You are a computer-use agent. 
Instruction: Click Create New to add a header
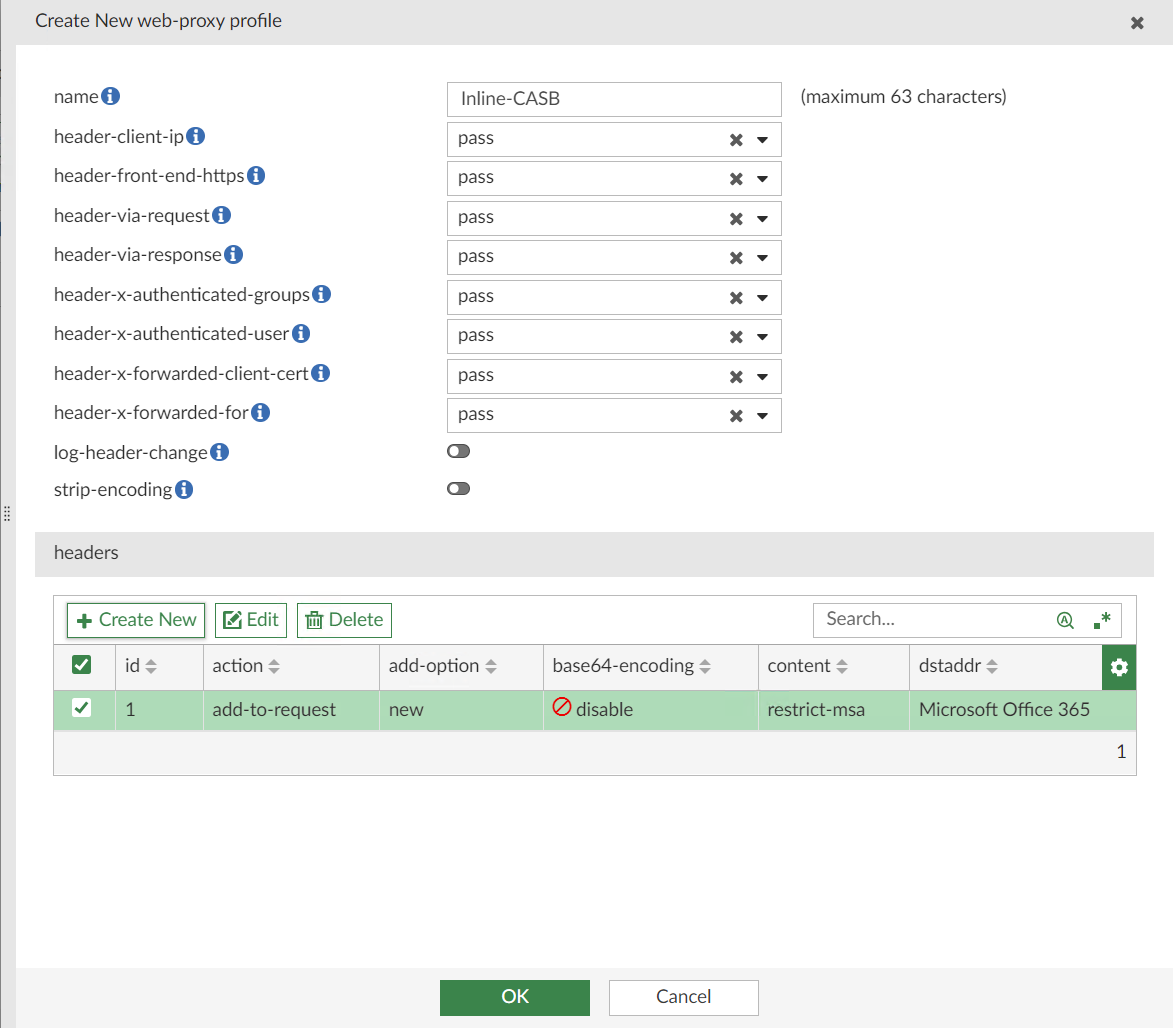[135, 620]
